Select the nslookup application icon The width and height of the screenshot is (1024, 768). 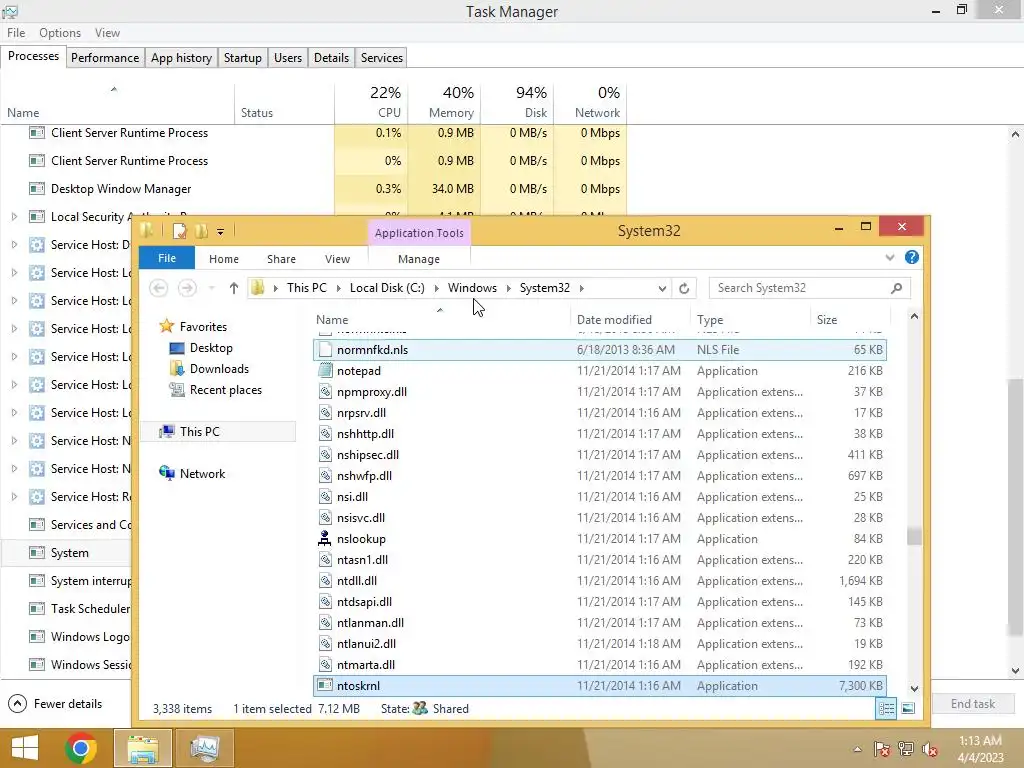(x=325, y=539)
